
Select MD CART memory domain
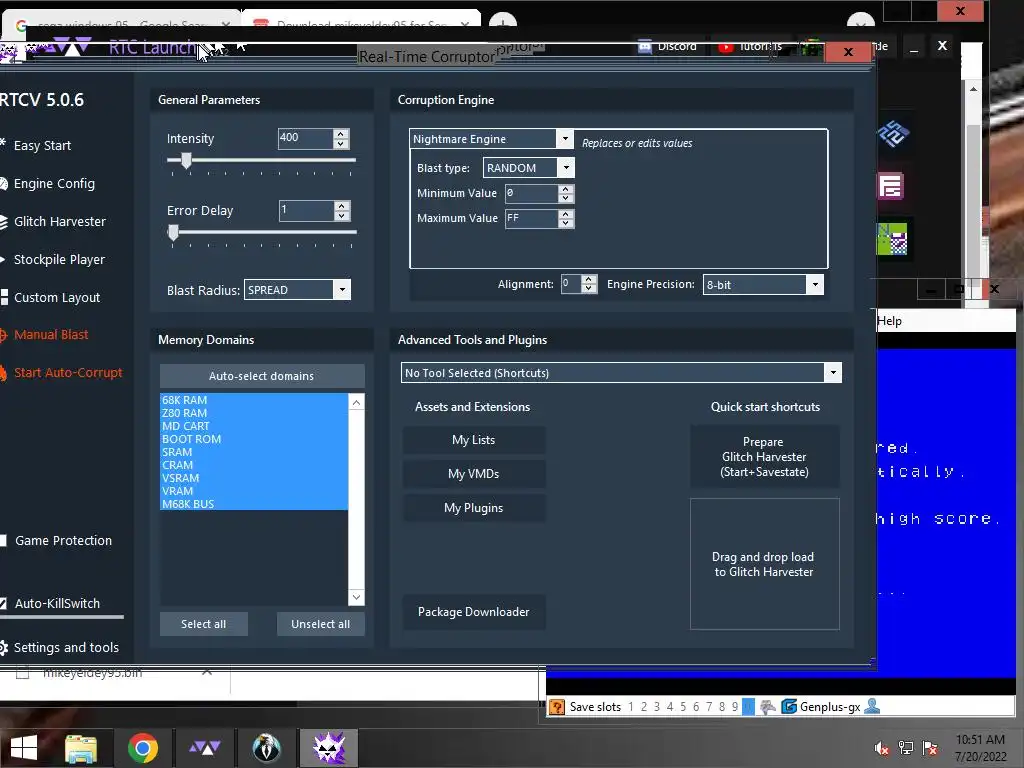point(254,426)
